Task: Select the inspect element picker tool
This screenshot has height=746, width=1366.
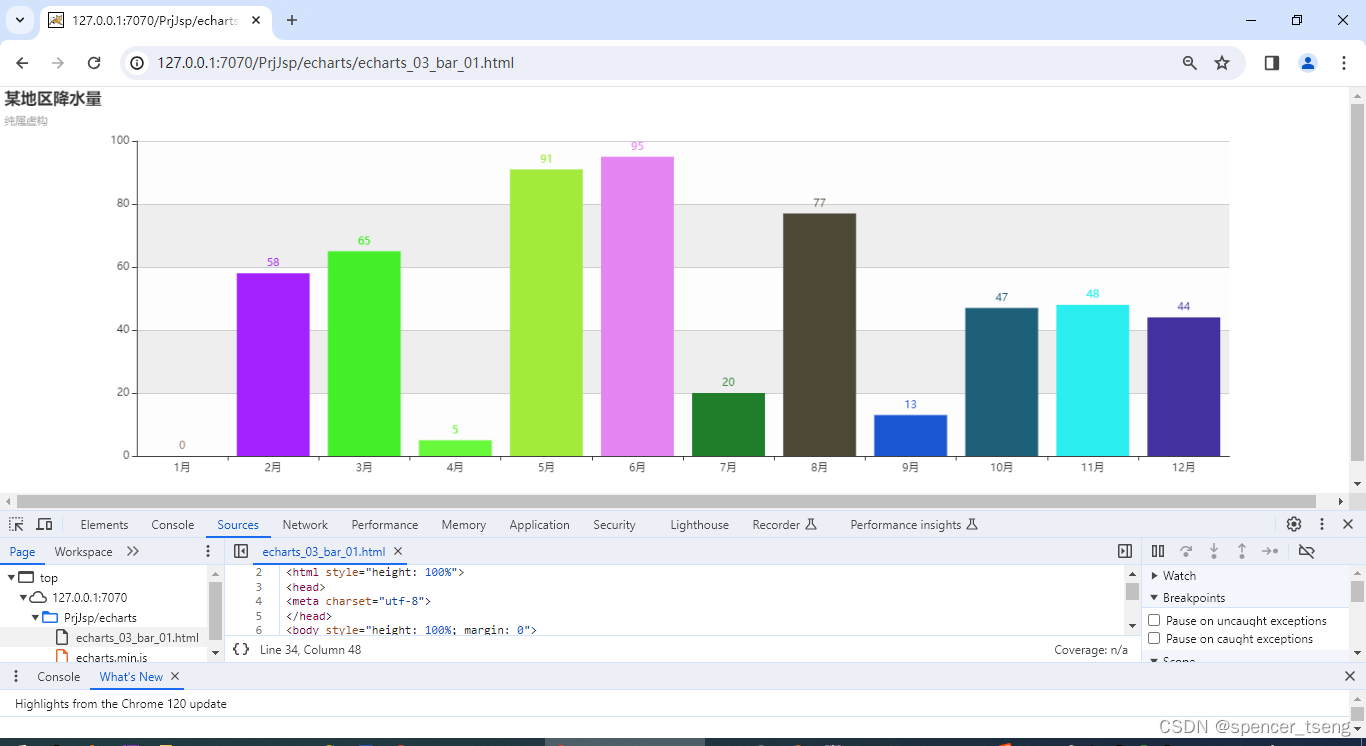Action: (16, 524)
